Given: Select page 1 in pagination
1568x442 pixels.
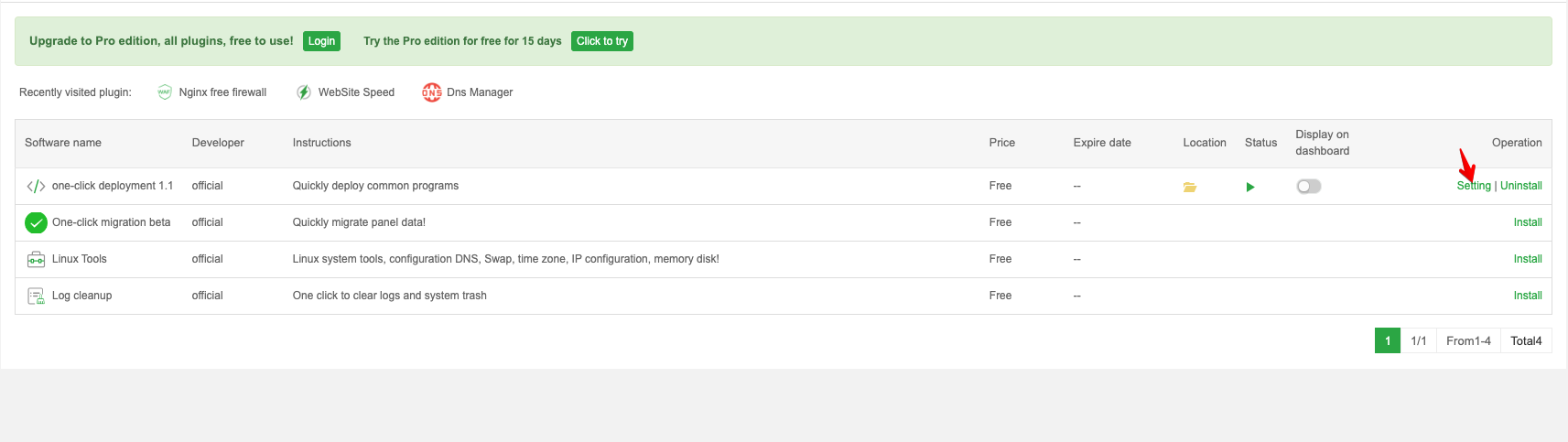Looking at the screenshot, I should tap(1388, 340).
